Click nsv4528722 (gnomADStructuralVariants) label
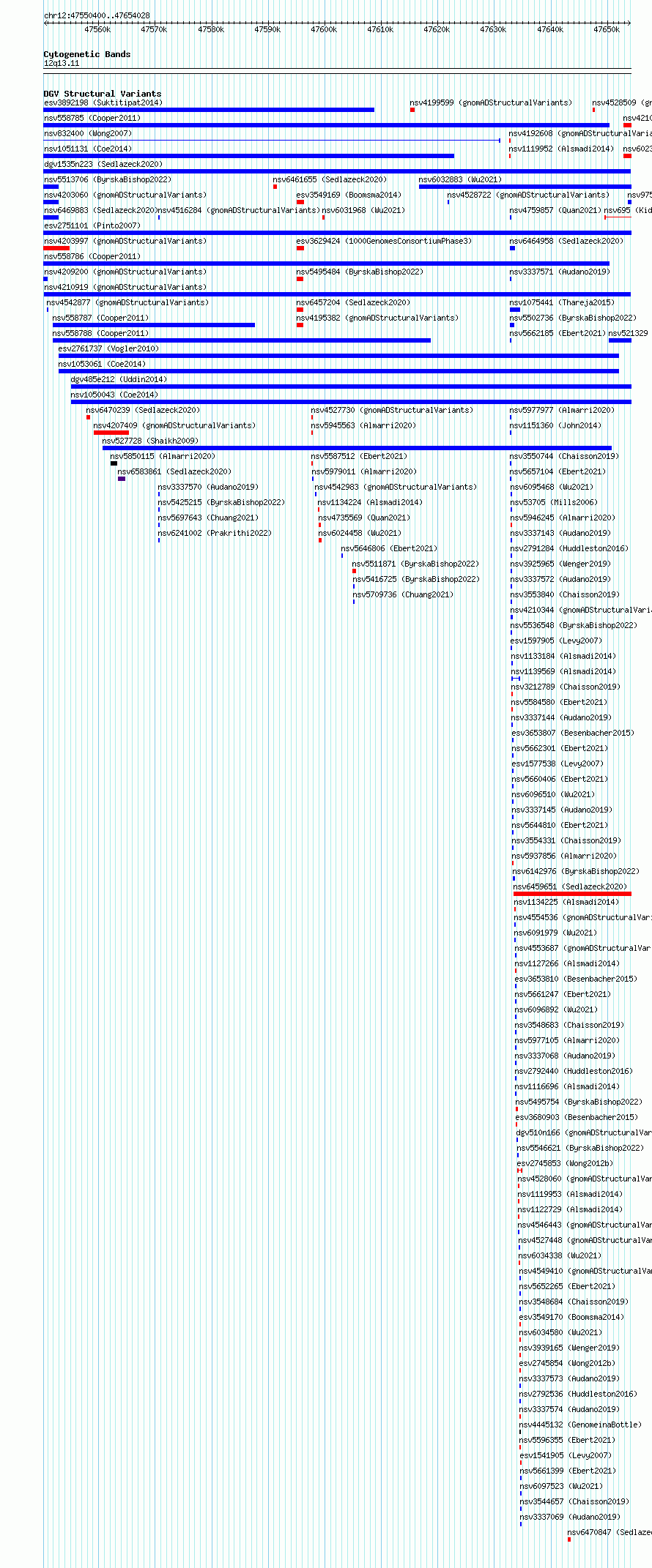The width and height of the screenshot is (652, 1568). [528, 195]
